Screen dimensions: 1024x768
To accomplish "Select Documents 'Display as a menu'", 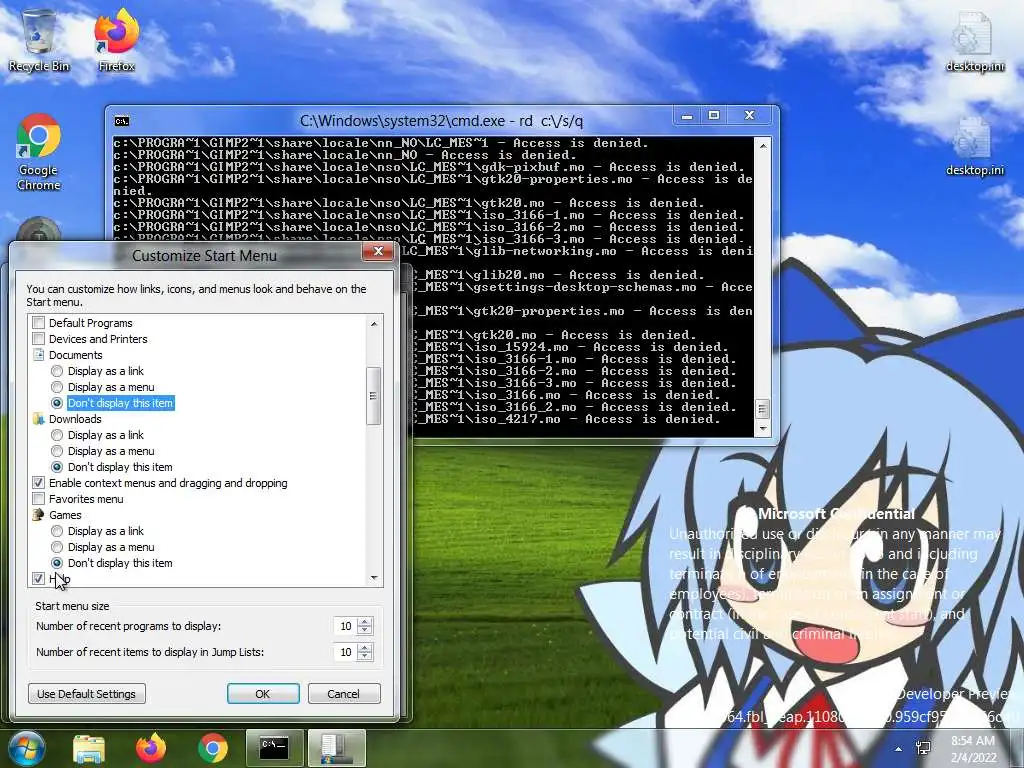I will point(57,387).
